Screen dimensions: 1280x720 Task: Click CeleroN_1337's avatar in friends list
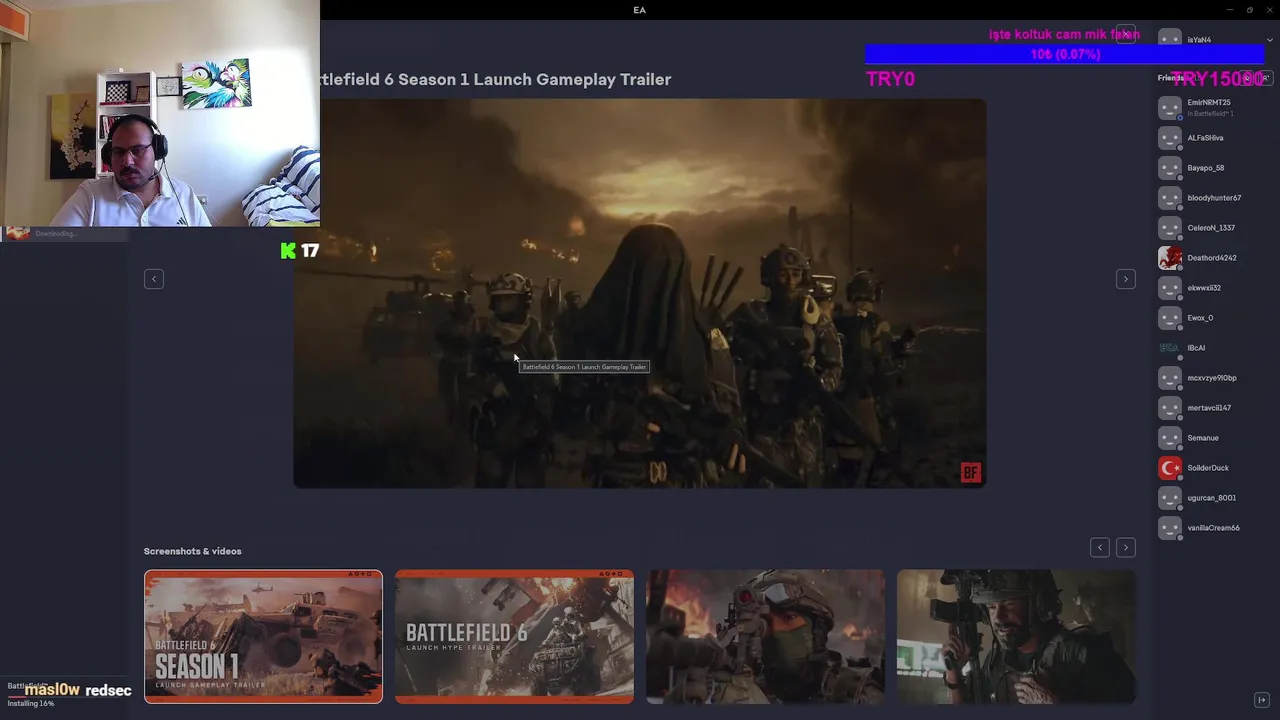click(1169, 228)
